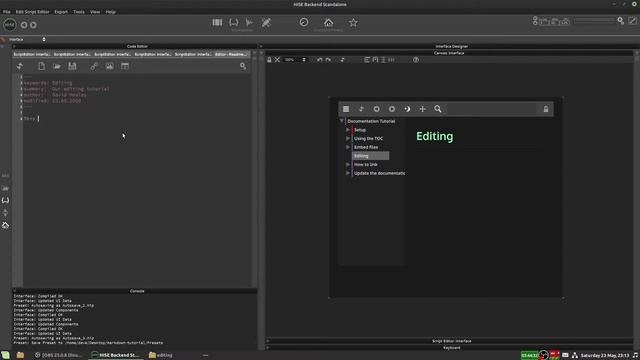Switch to the scripting workspace braces icon
640x360 pixels.
point(233,23)
